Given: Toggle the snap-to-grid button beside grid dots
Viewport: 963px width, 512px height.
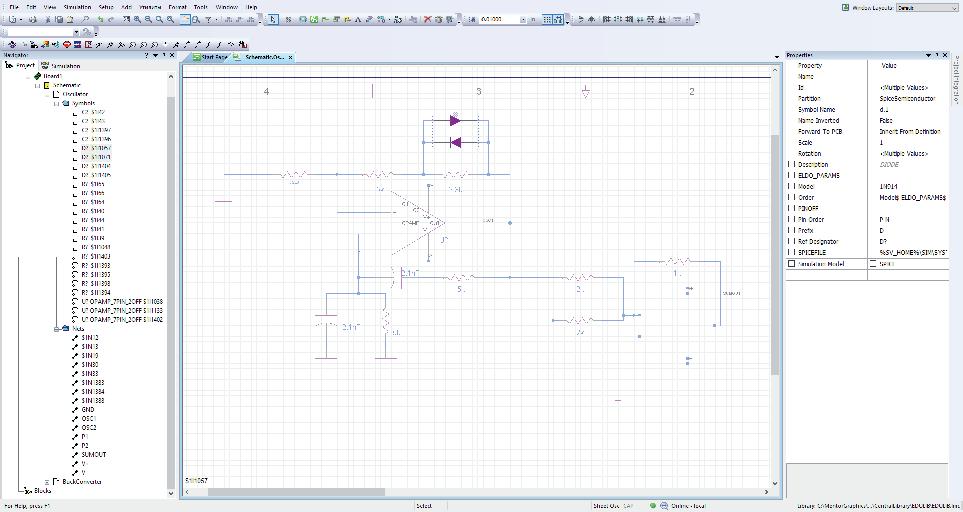Looking at the screenshot, I should coord(558,19).
